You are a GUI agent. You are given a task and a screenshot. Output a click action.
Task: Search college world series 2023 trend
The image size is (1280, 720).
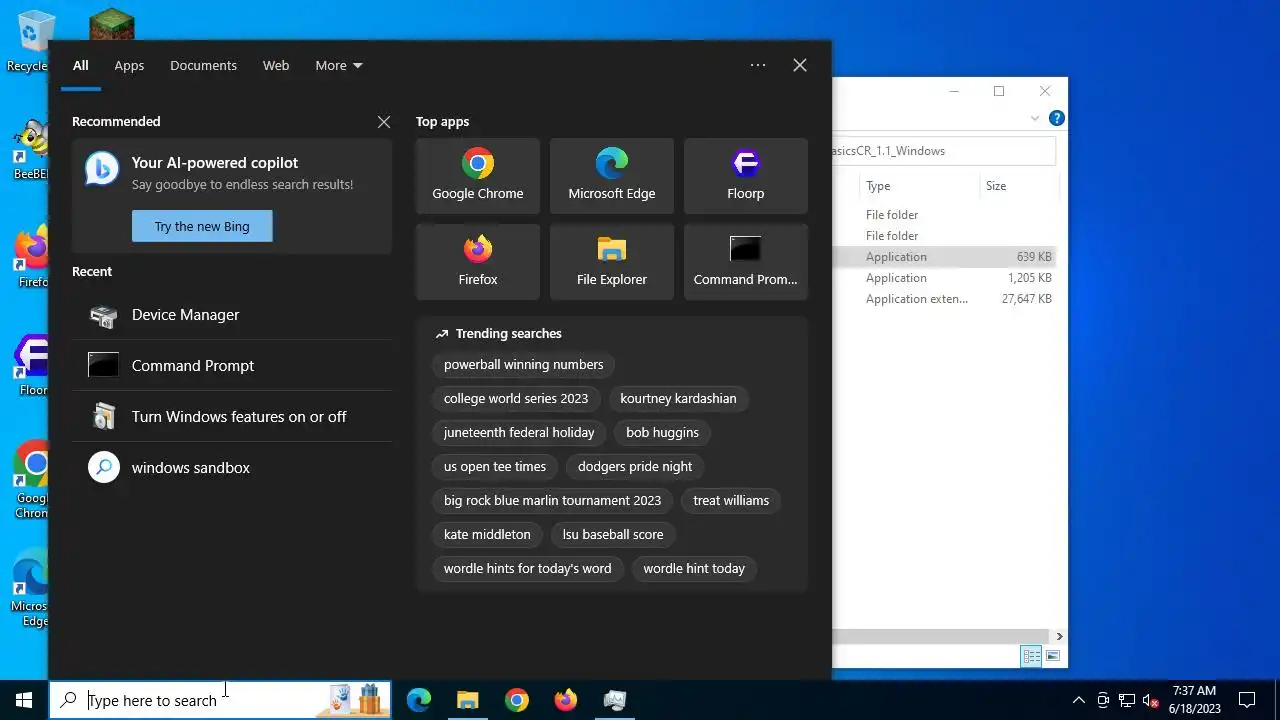click(516, 399)
